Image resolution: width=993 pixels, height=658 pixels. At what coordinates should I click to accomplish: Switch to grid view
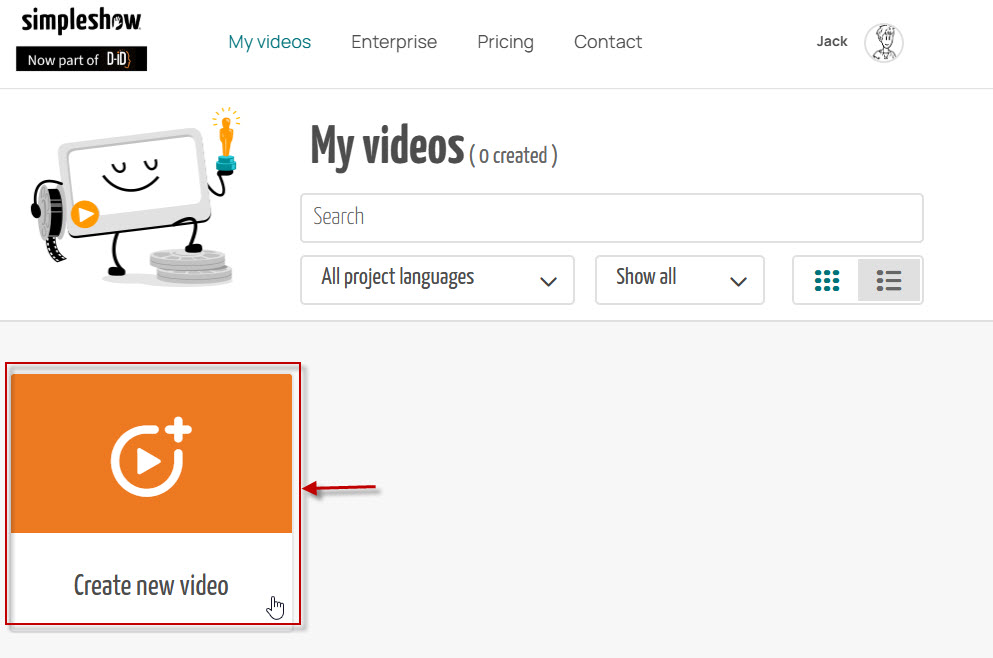(x=827, y=280)
